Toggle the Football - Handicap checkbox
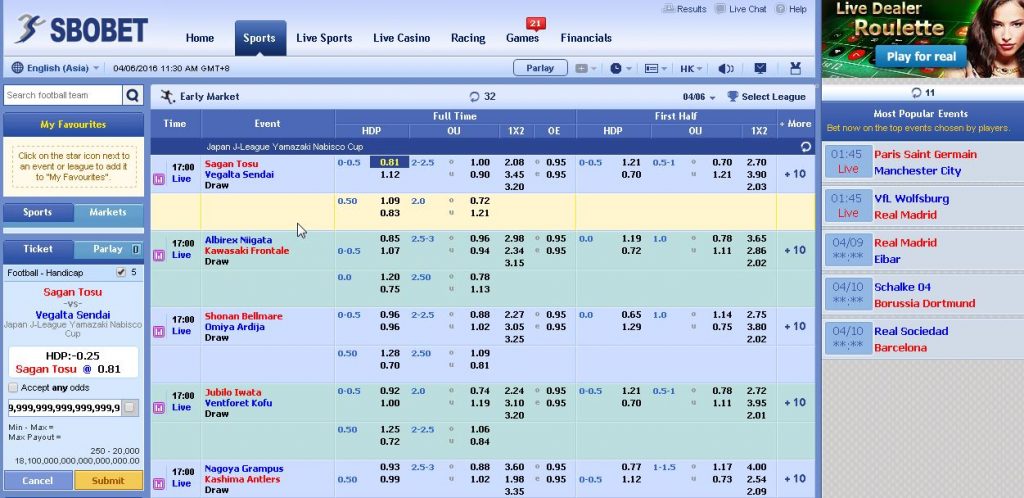Image resolution: width=1024 pixels, height=498 pixels. [120, 272]
